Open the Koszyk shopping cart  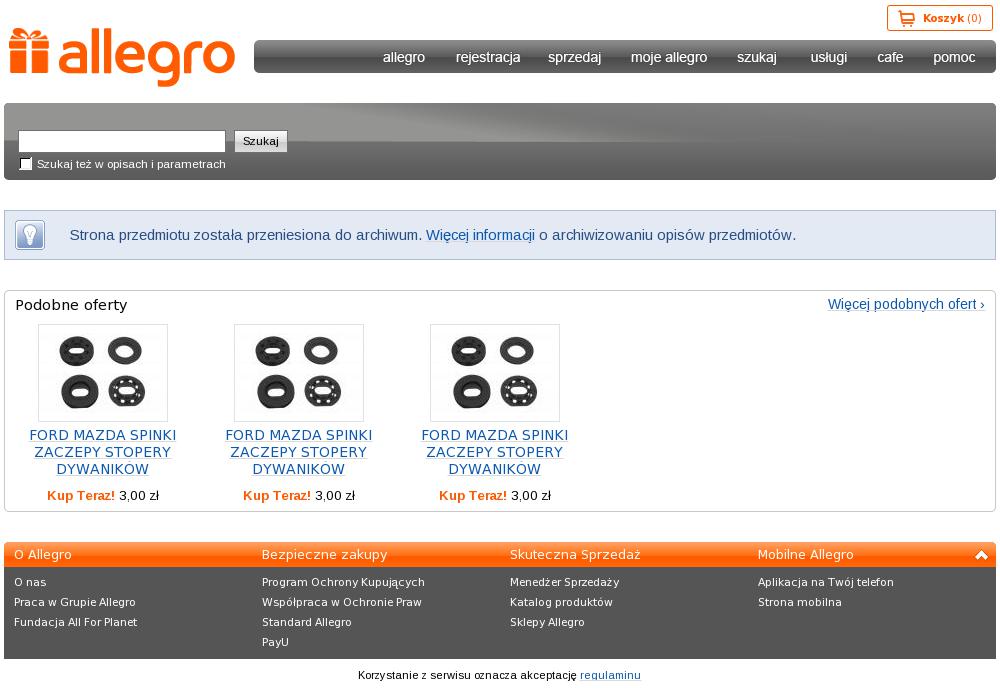pos(939,18)
